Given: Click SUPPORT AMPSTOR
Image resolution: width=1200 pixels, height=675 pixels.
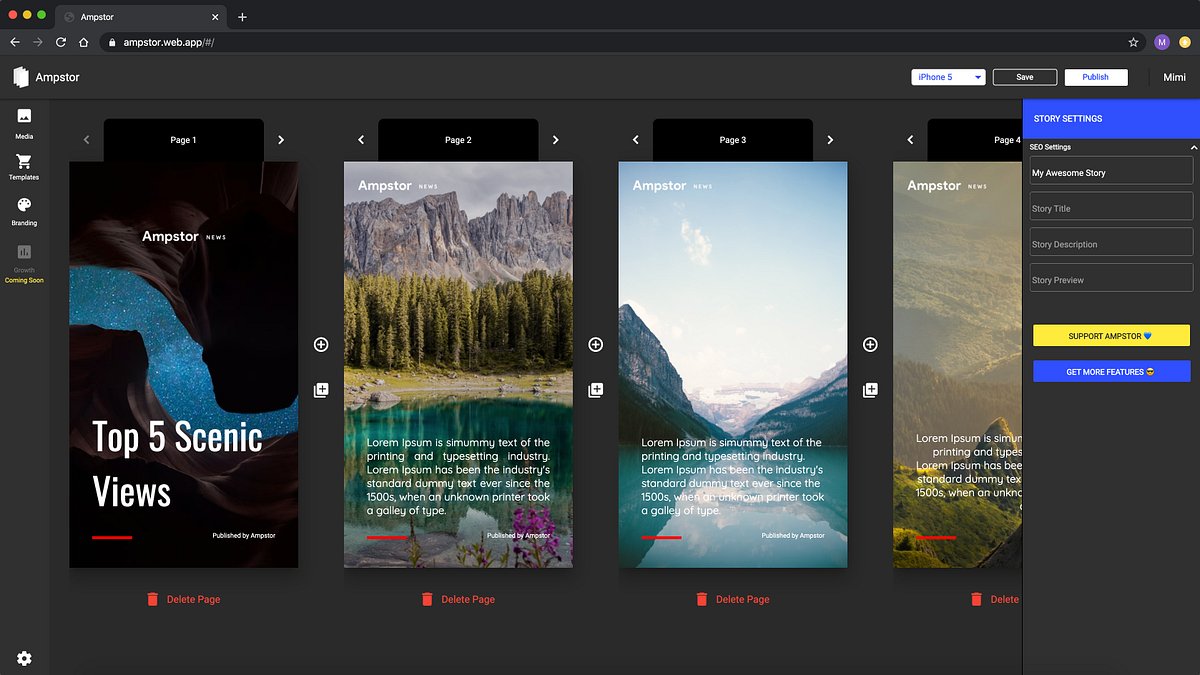Looking at the screenshot, I should tap(1111, 335).
